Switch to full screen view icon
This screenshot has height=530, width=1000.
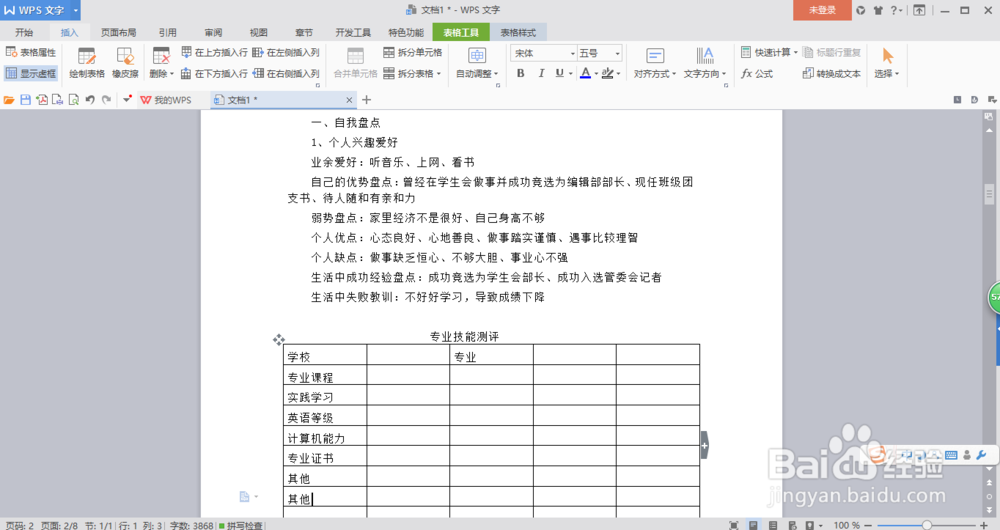(733, 525)
